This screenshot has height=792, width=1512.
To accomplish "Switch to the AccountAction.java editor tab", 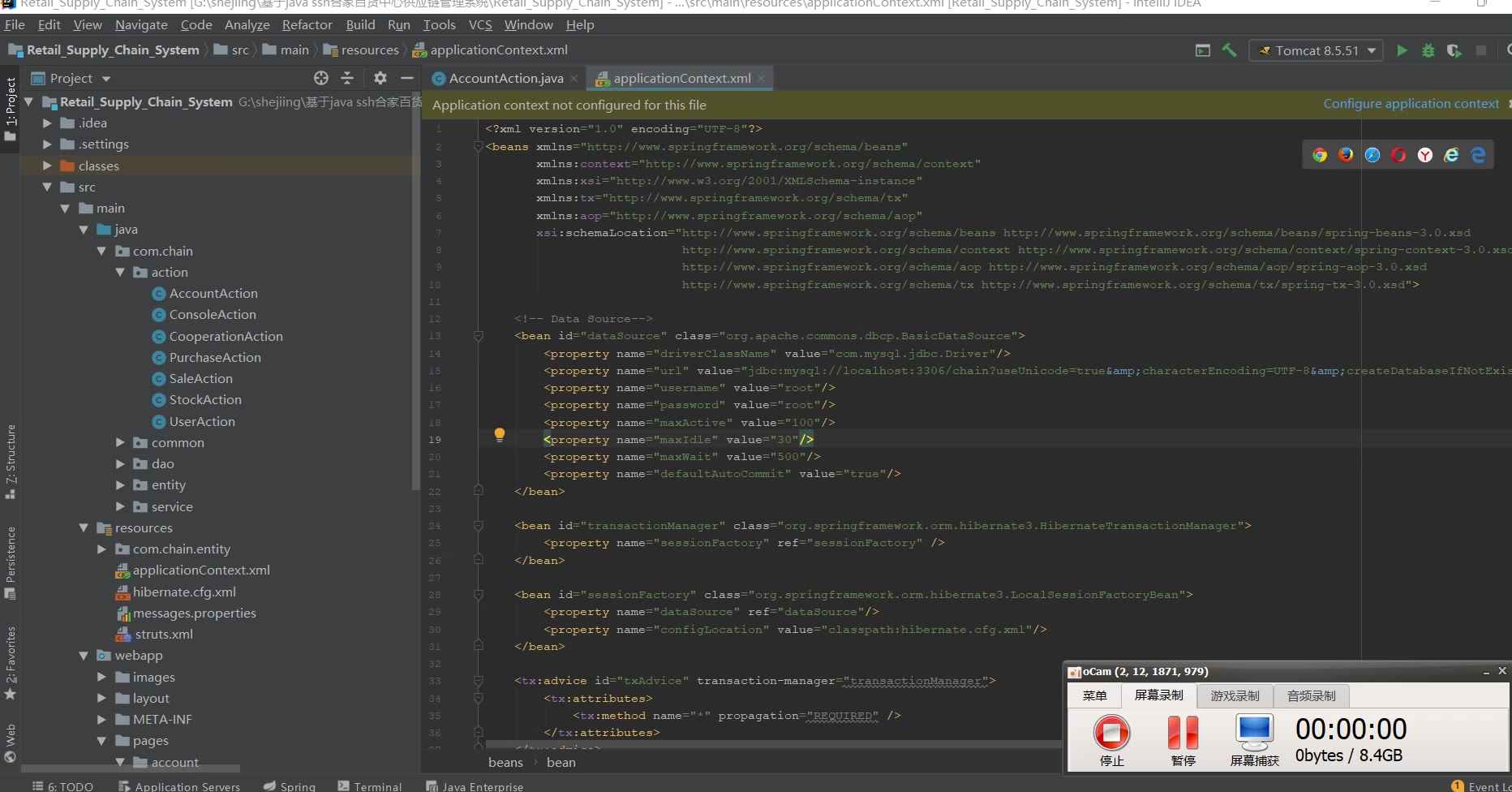I will [505, 79].
